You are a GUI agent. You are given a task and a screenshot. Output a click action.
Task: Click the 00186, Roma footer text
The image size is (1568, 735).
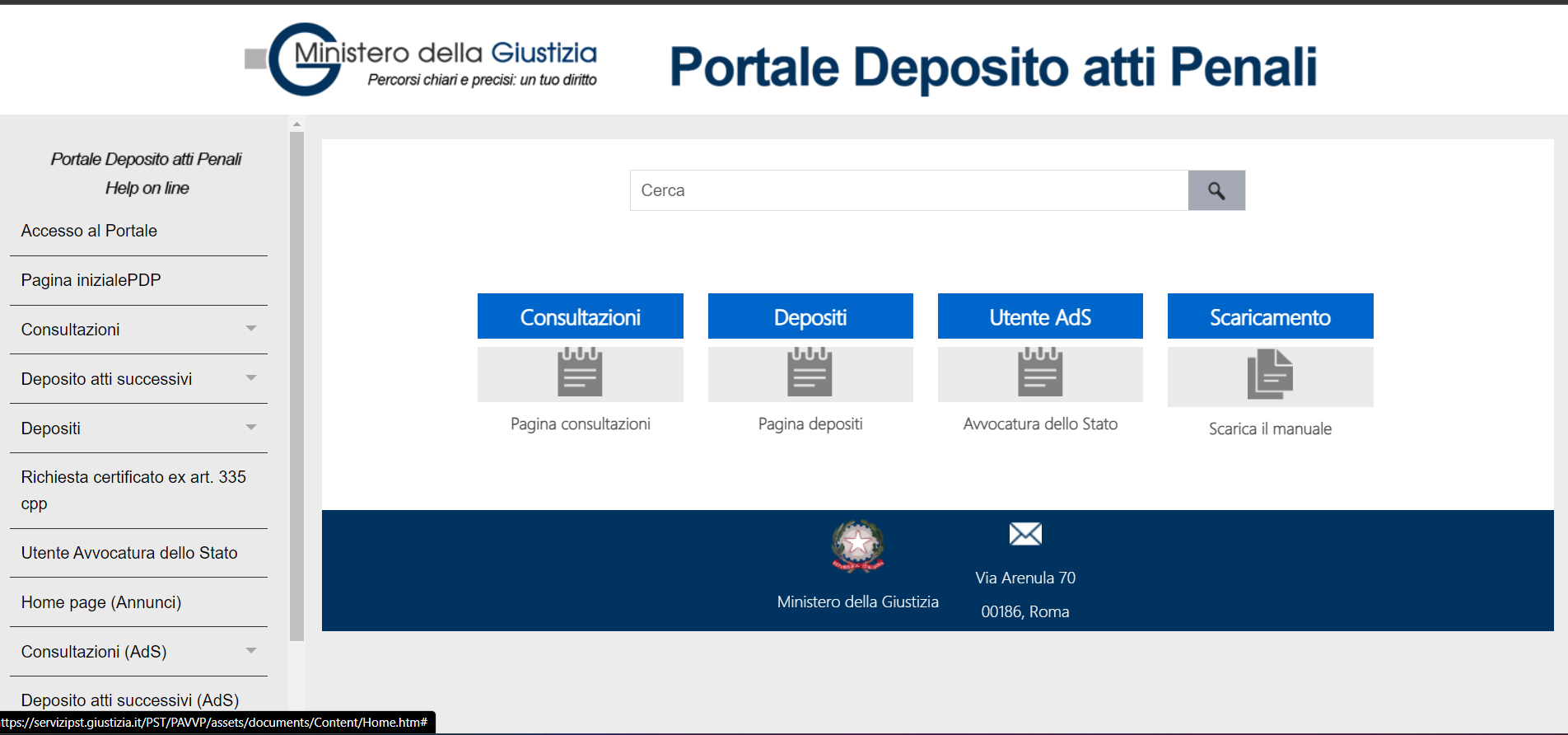1025,611
